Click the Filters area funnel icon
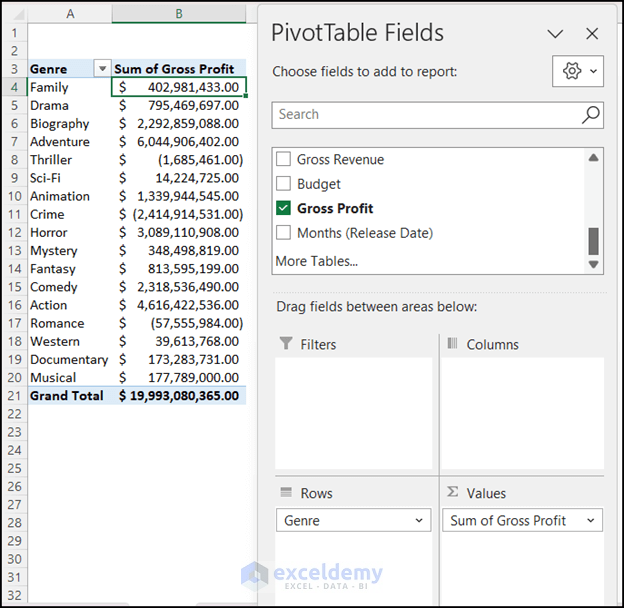The image size is (624, 608). (286, 343)
